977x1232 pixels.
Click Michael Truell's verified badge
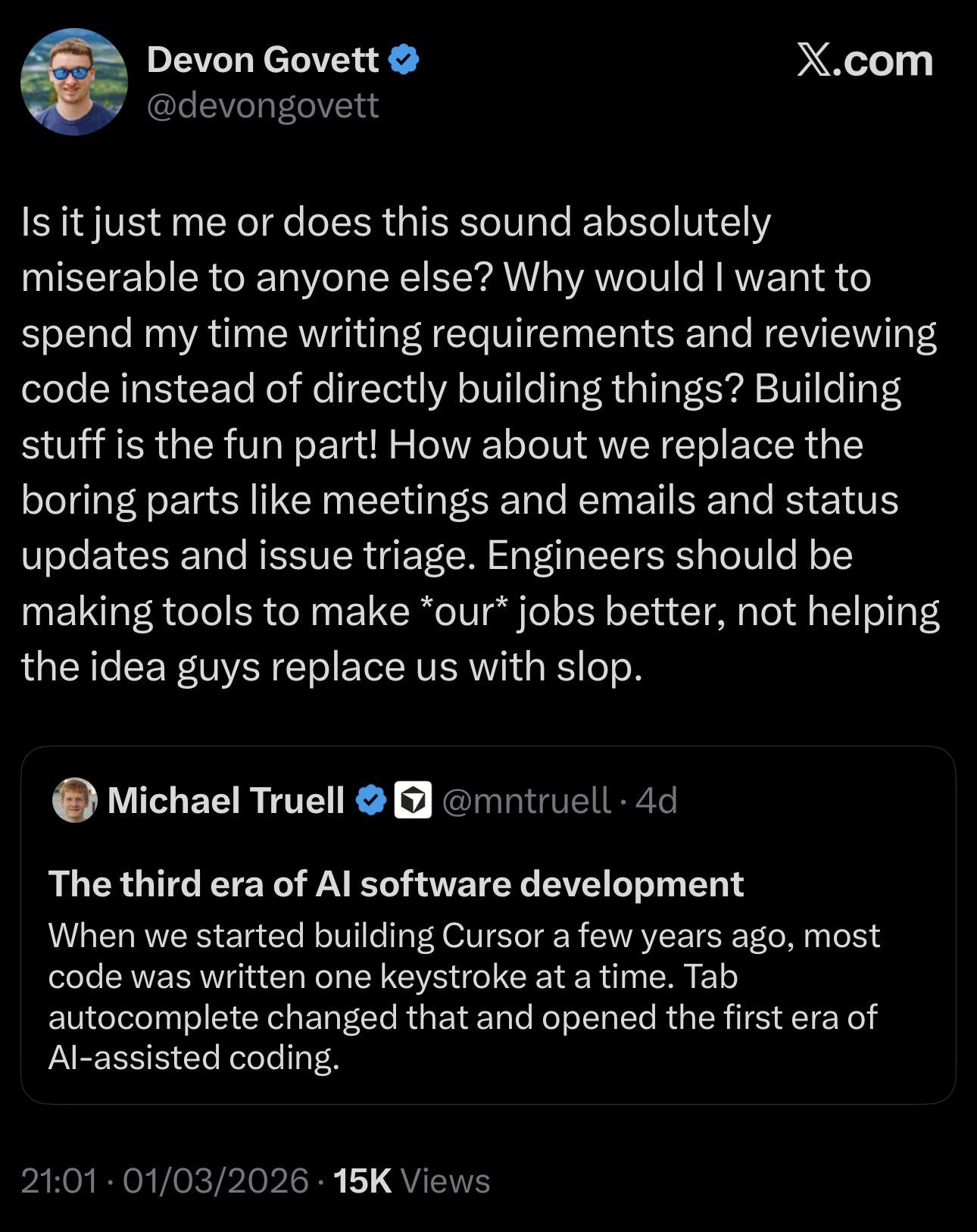(371, 801)
